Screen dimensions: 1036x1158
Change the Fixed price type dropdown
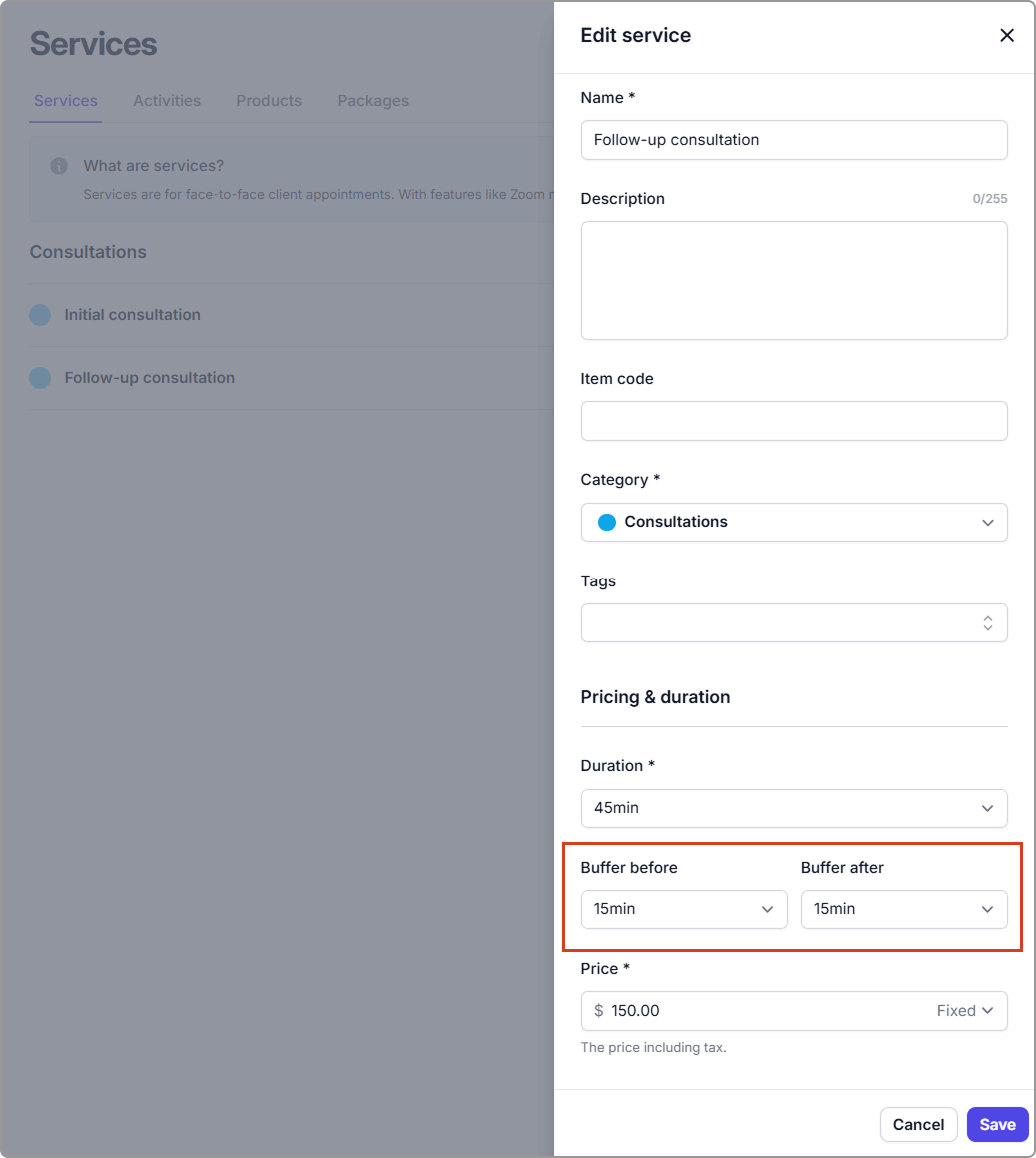(x=965, y=1011)
